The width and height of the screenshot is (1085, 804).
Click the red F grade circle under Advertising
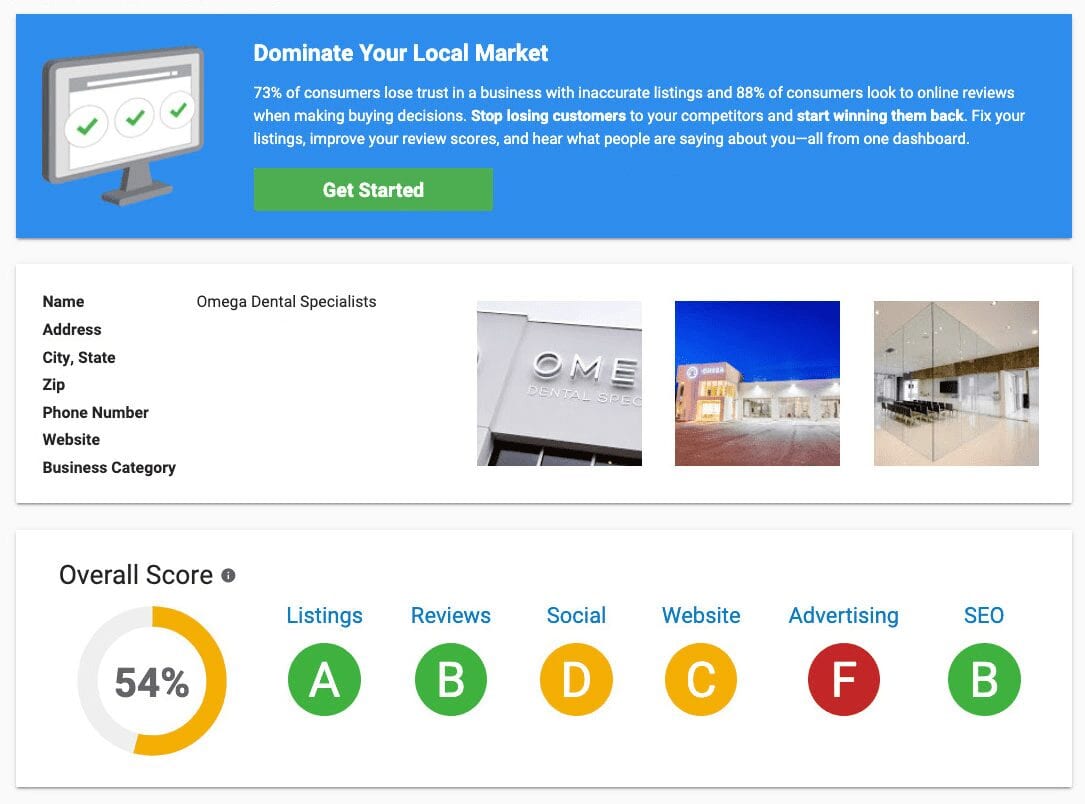tap(844, 679)
